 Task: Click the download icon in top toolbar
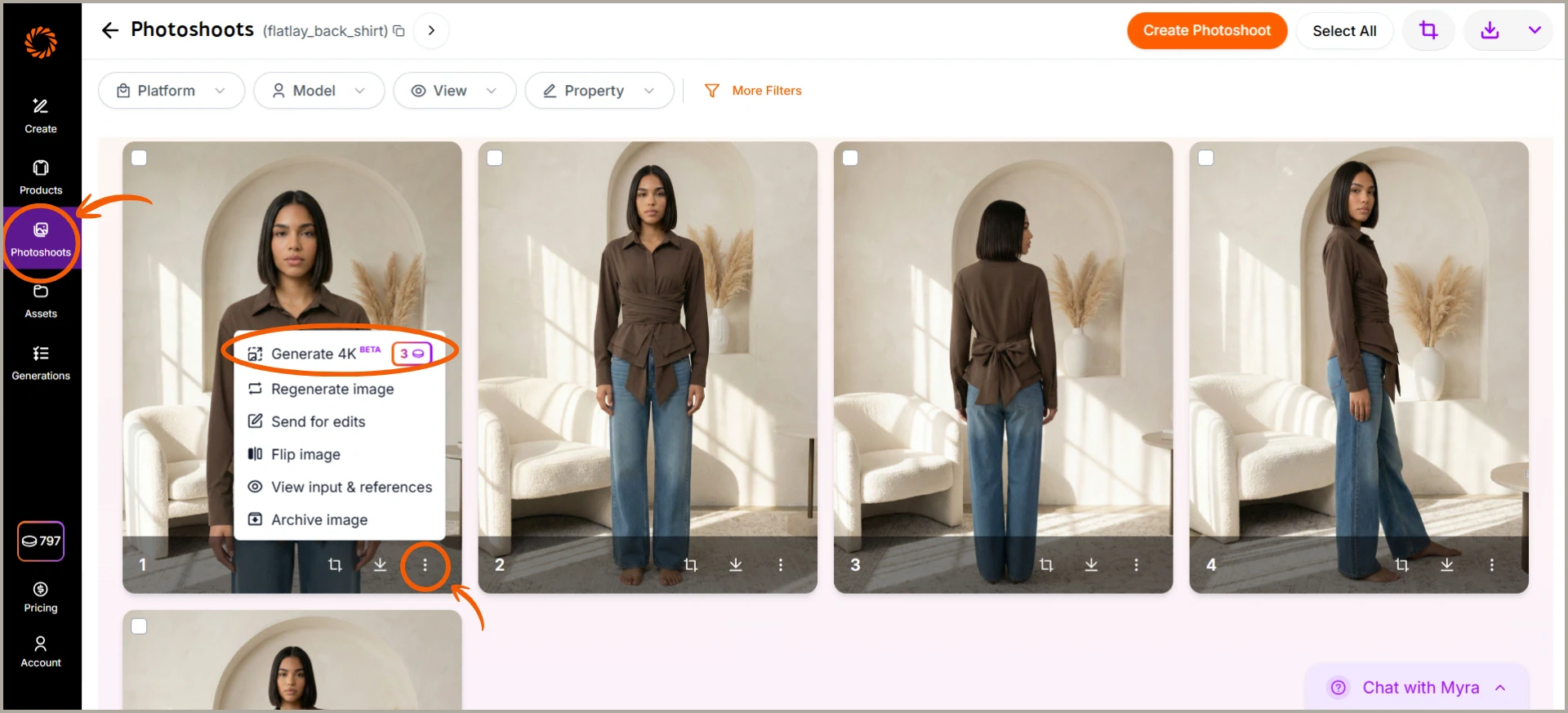point(1490,31)
